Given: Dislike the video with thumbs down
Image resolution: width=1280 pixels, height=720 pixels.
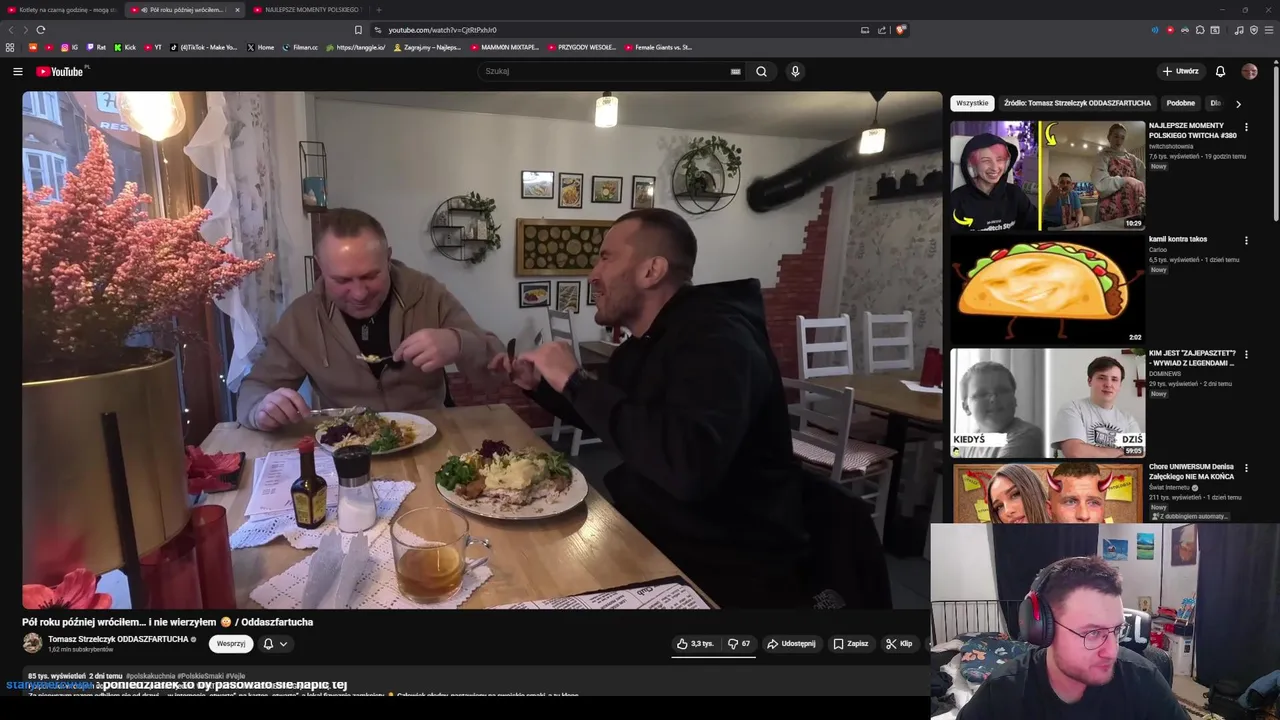Looking at the screenshot, I should pos(739,644).
